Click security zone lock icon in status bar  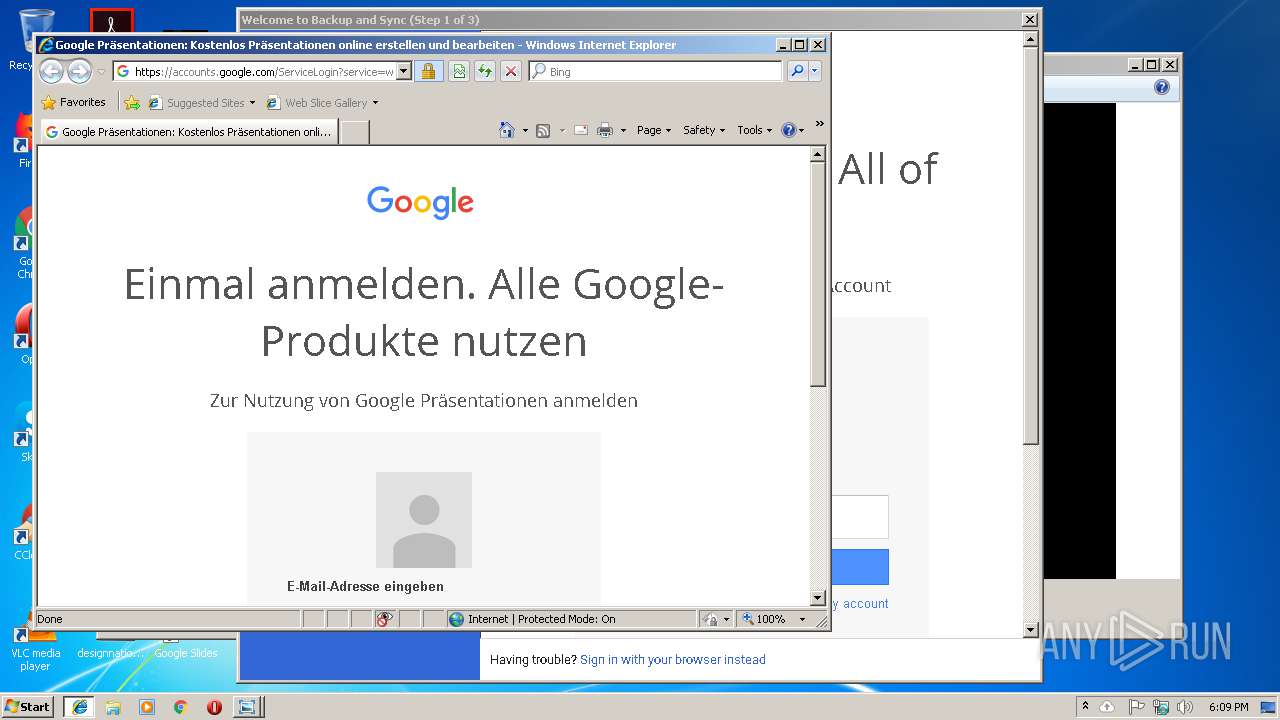710,619
